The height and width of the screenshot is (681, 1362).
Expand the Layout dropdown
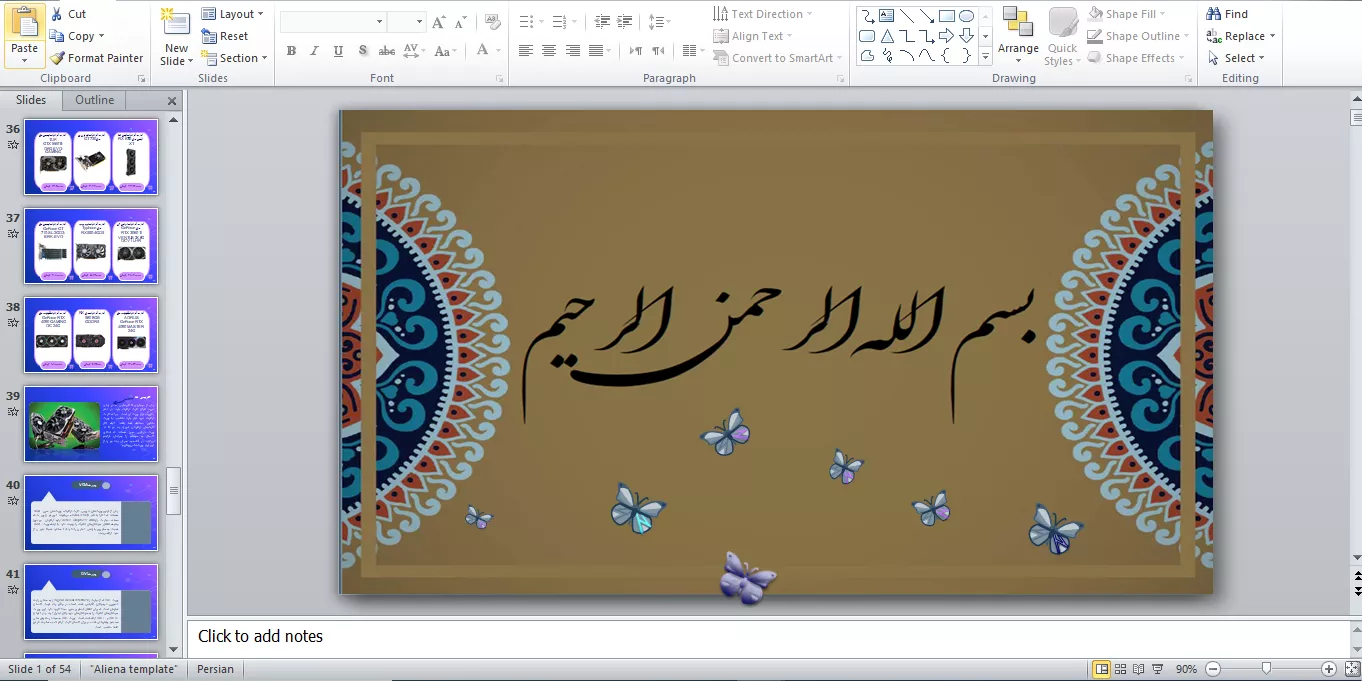233,14
